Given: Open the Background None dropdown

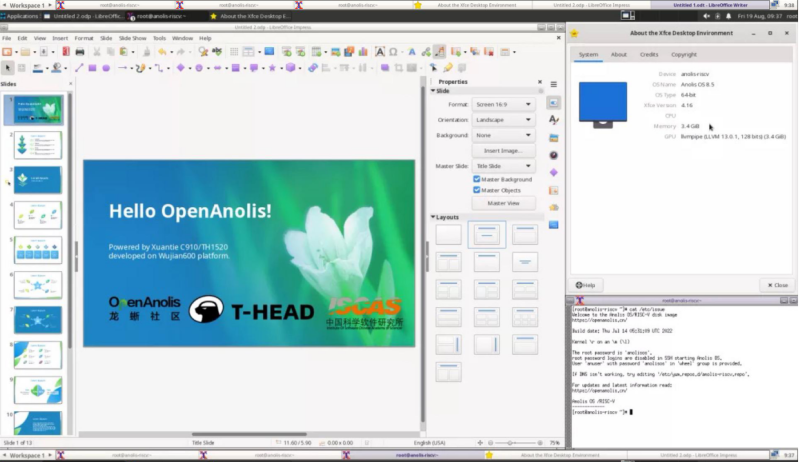Looking at the screenshot, I should 503,135.
